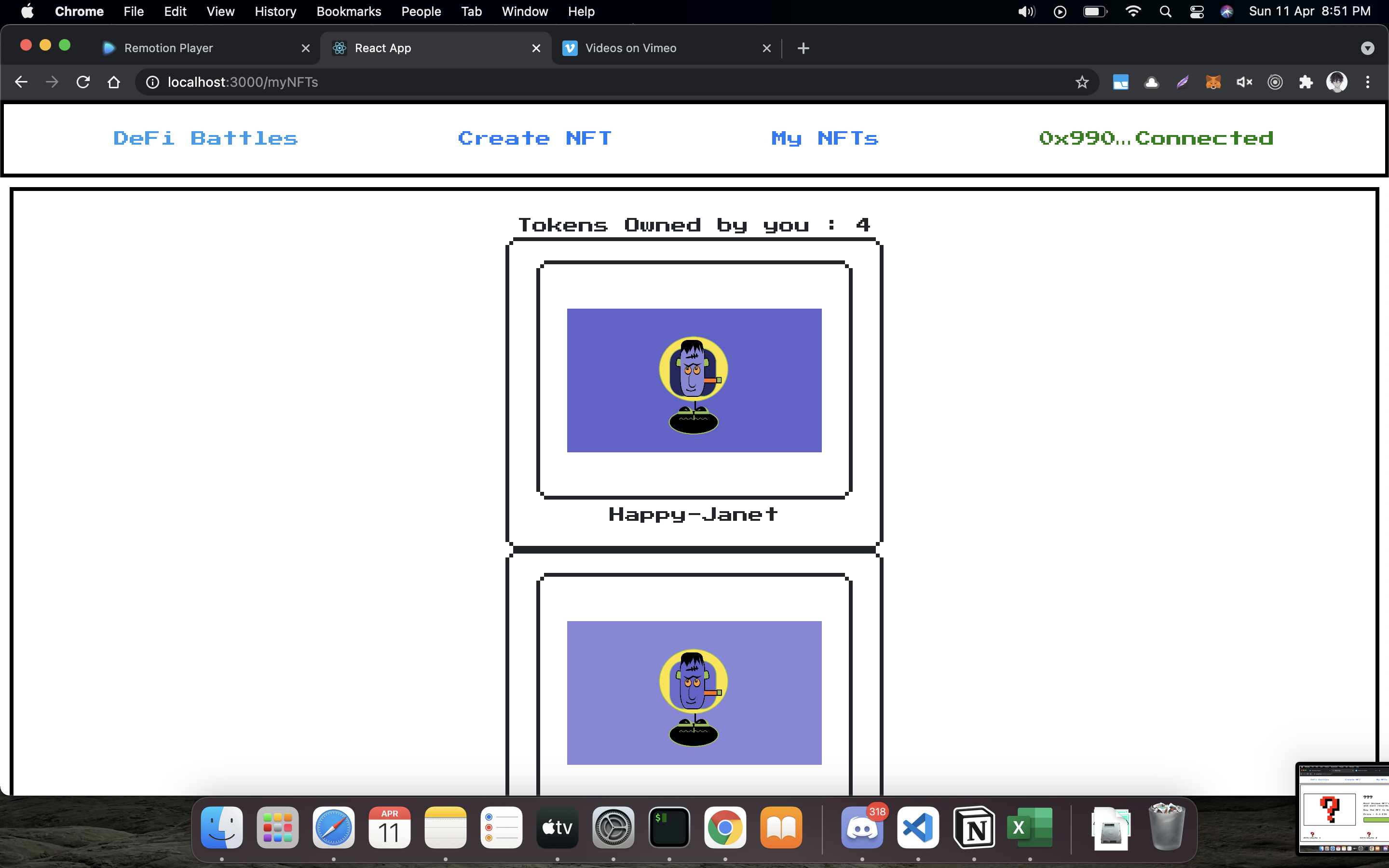Open the Chrome extensions puzzle icon
1389x868 pixels.
pos(1306,82)
